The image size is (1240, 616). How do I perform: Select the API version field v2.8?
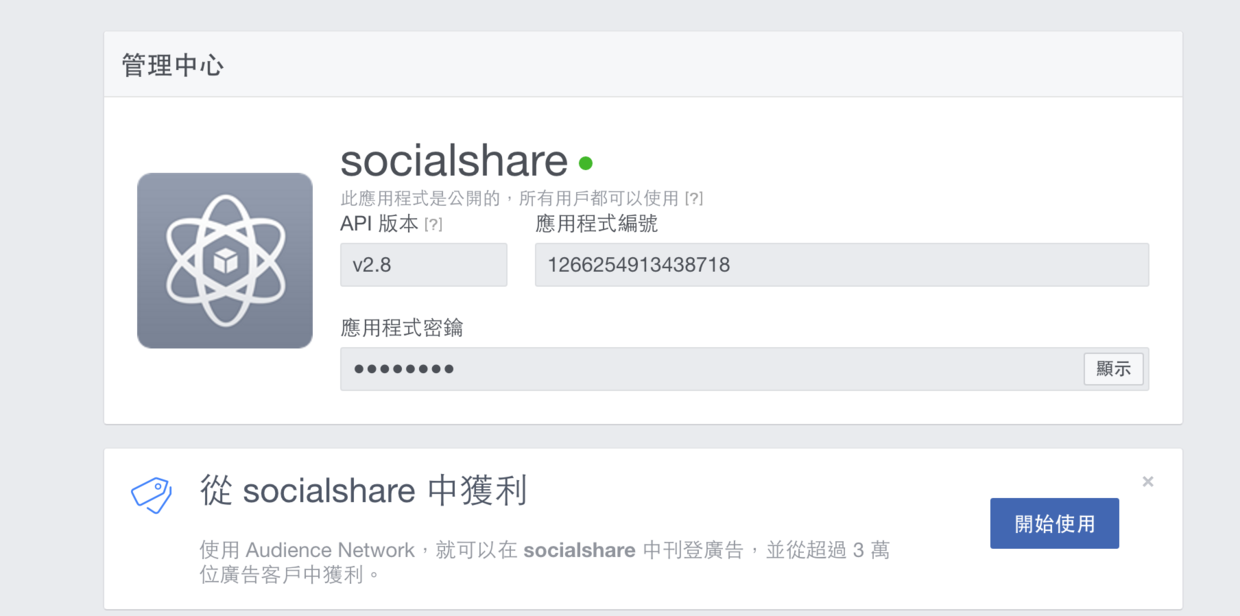pyautogui.click(x=424, y=265)
